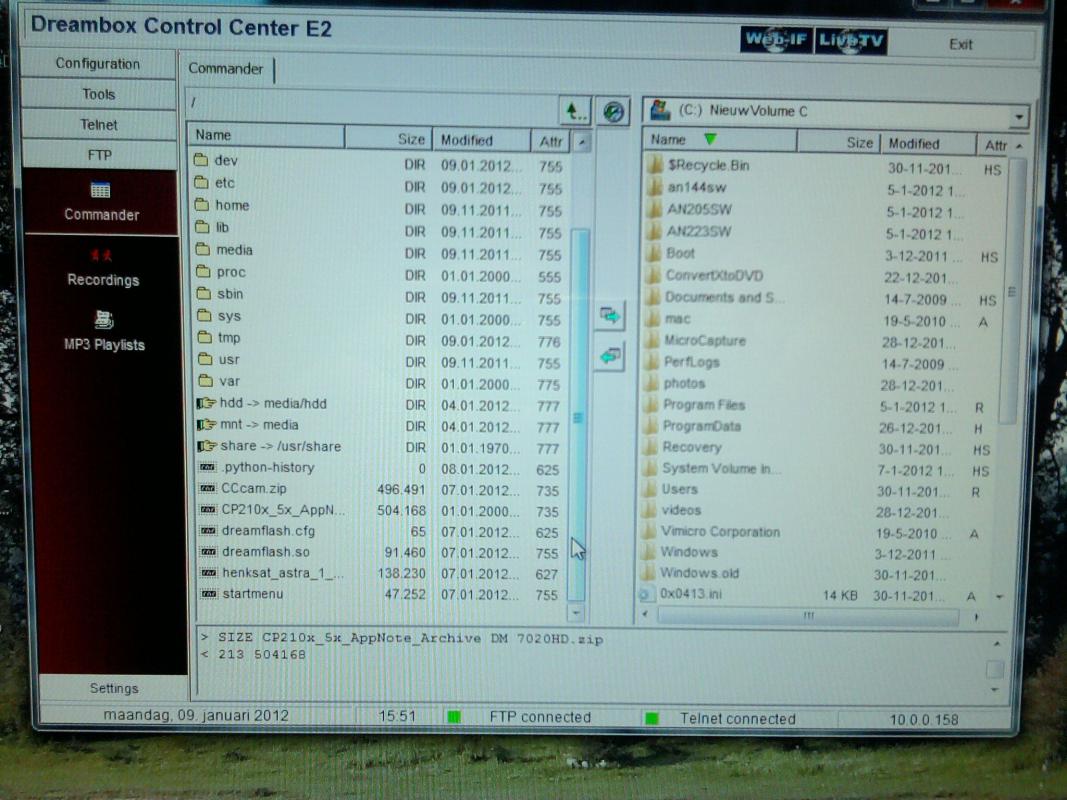1067x800 pixels.
Task: Open the Recordings section
Action: 103,268
